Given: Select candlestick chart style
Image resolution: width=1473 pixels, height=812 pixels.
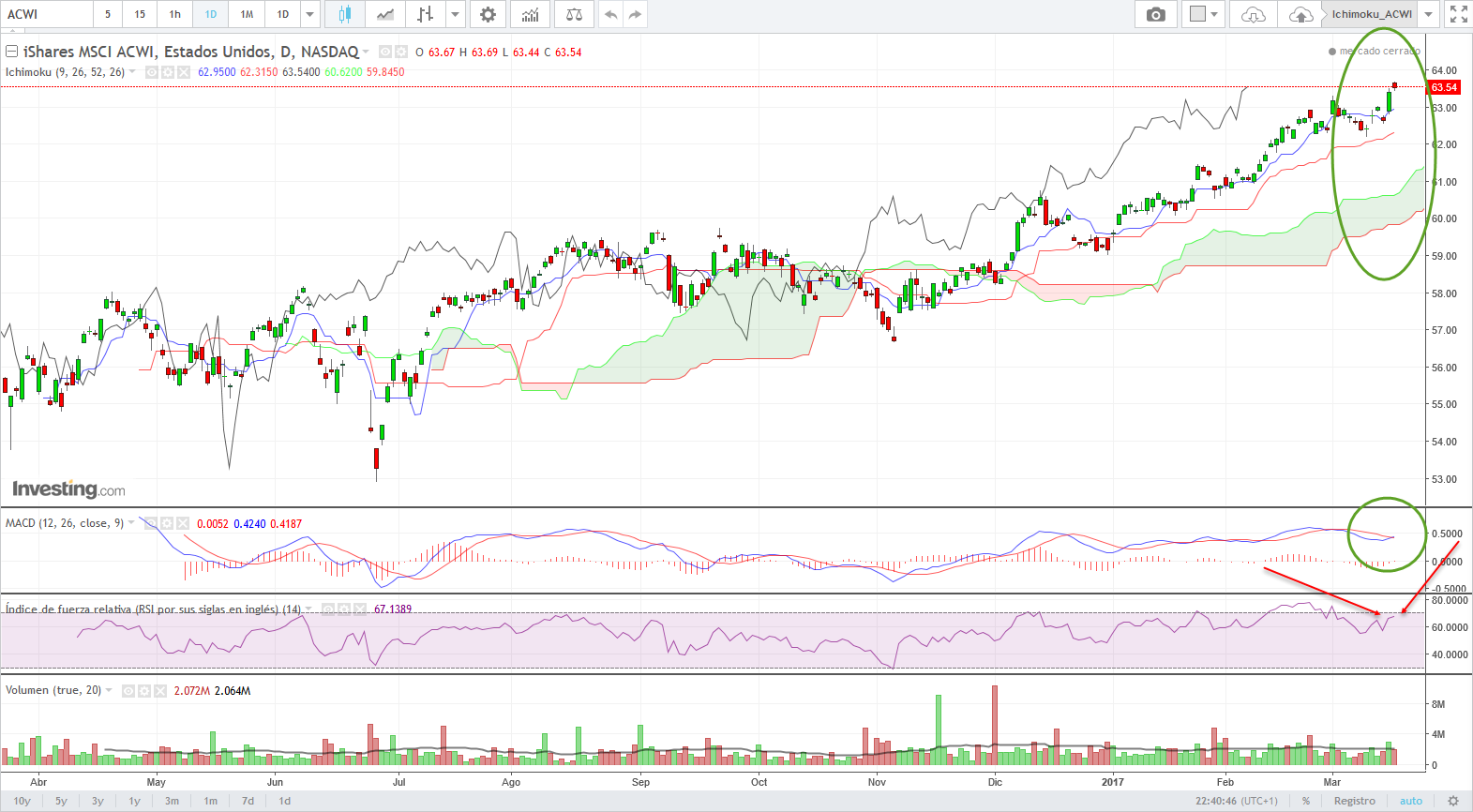Looking at the screenshot, I should tap(345, 14).
